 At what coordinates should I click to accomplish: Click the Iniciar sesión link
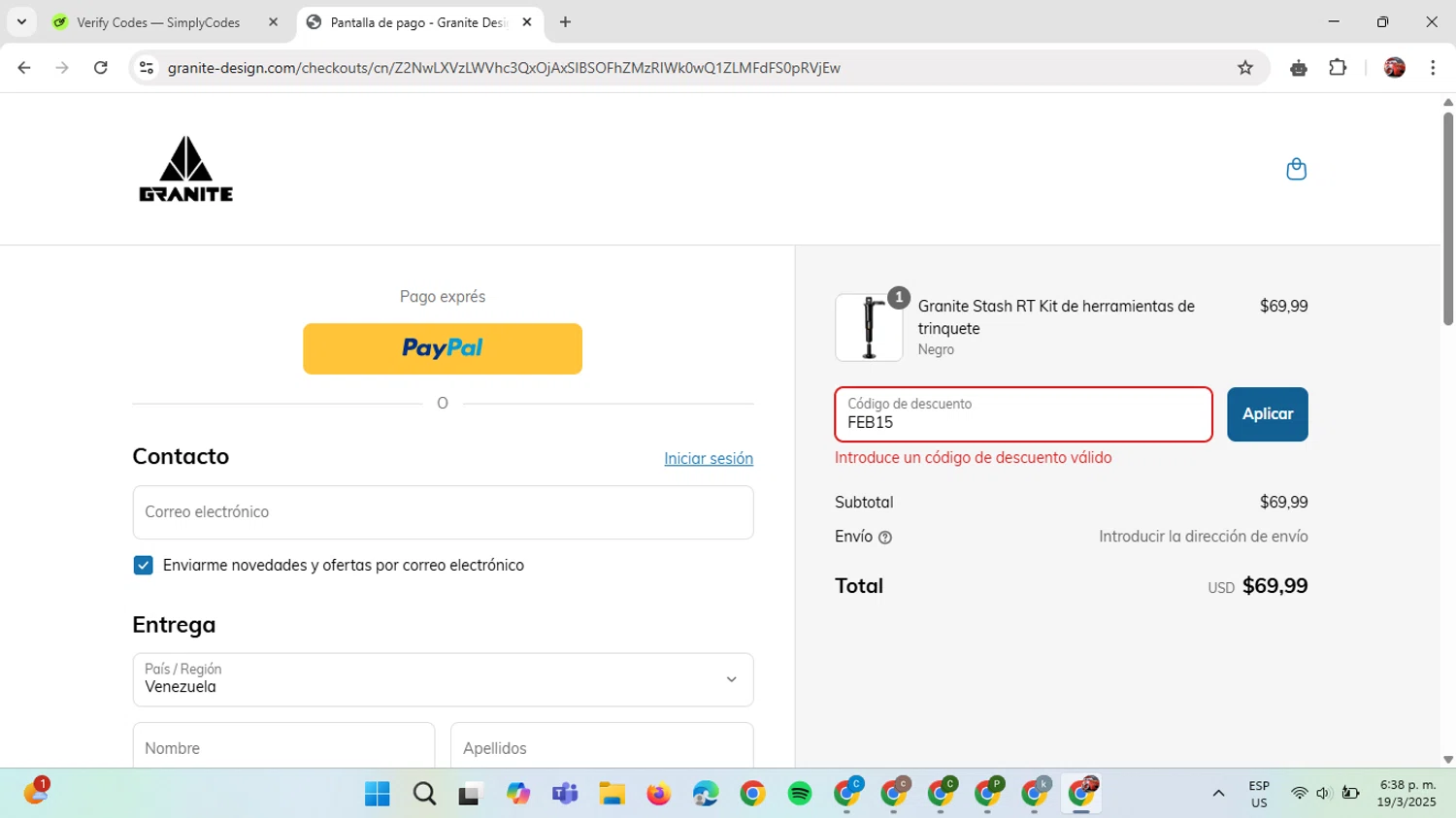(x=709, y=459)
